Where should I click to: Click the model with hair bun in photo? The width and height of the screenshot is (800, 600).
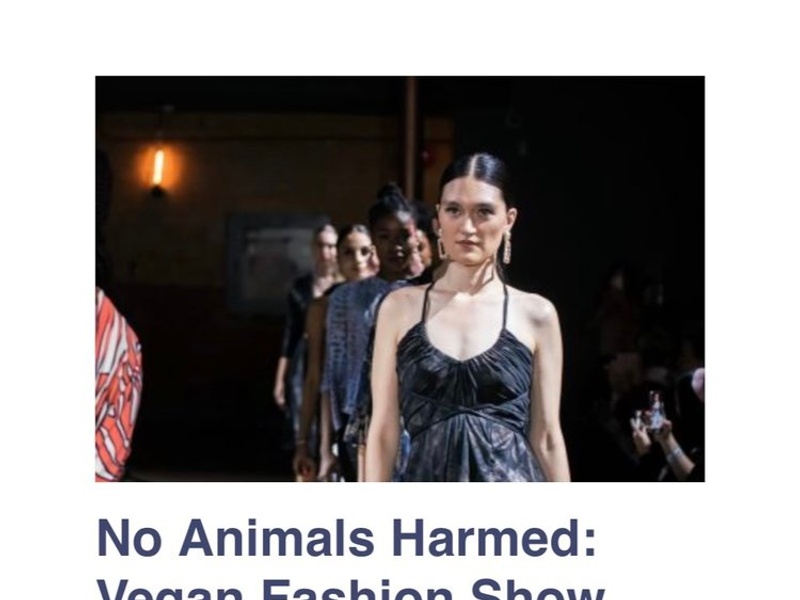click(x=395, y=230)
